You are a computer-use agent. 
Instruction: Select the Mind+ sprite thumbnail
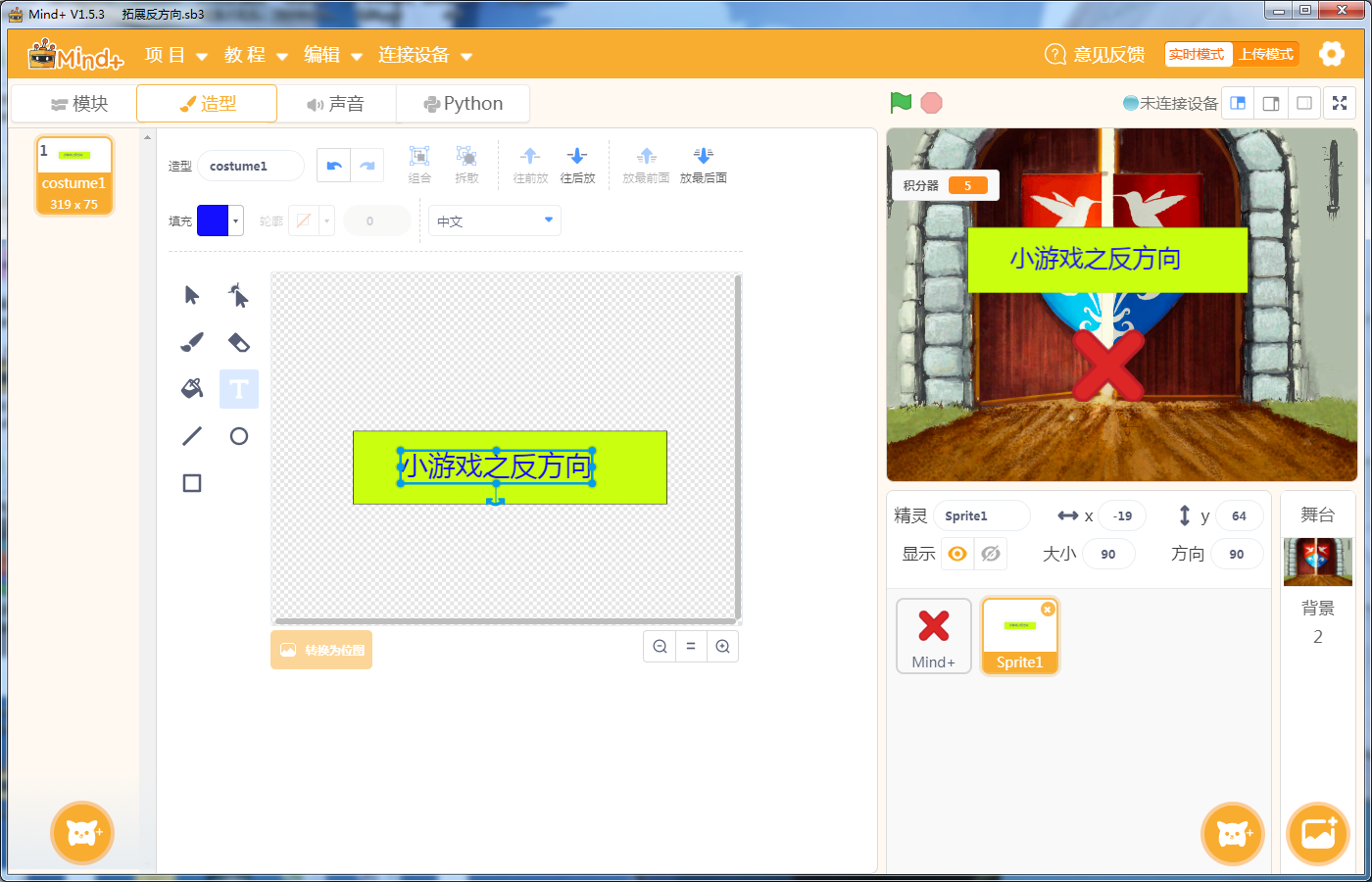[x=934, y=636]
